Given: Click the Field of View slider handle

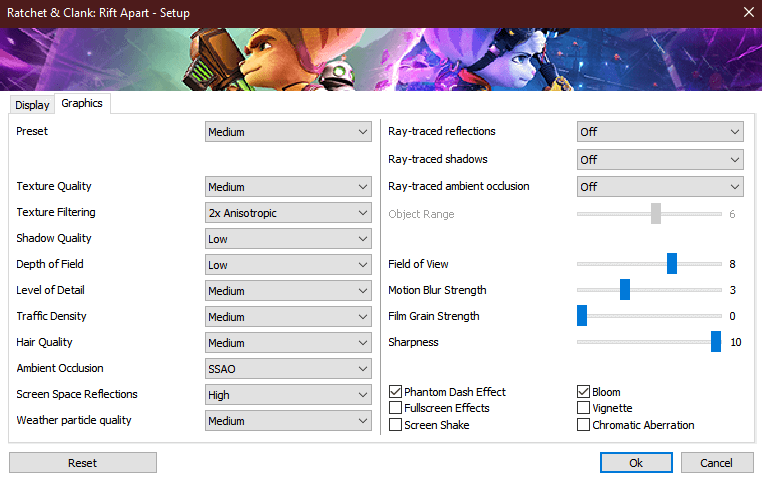Looking at the screenshot, I should pos(672,263).
